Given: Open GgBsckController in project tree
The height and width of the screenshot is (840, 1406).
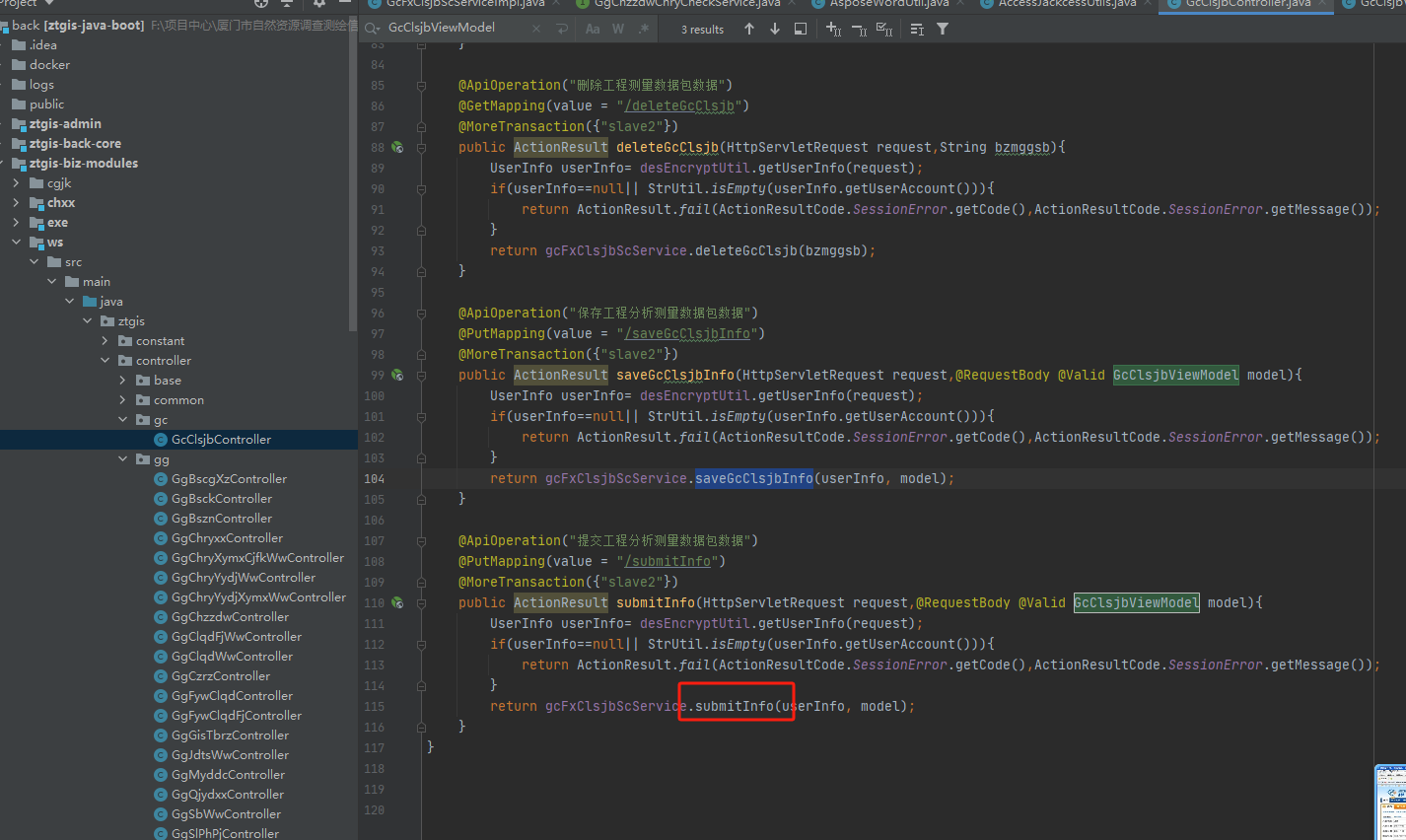Looking at the screenshot, I should (222, 499).
